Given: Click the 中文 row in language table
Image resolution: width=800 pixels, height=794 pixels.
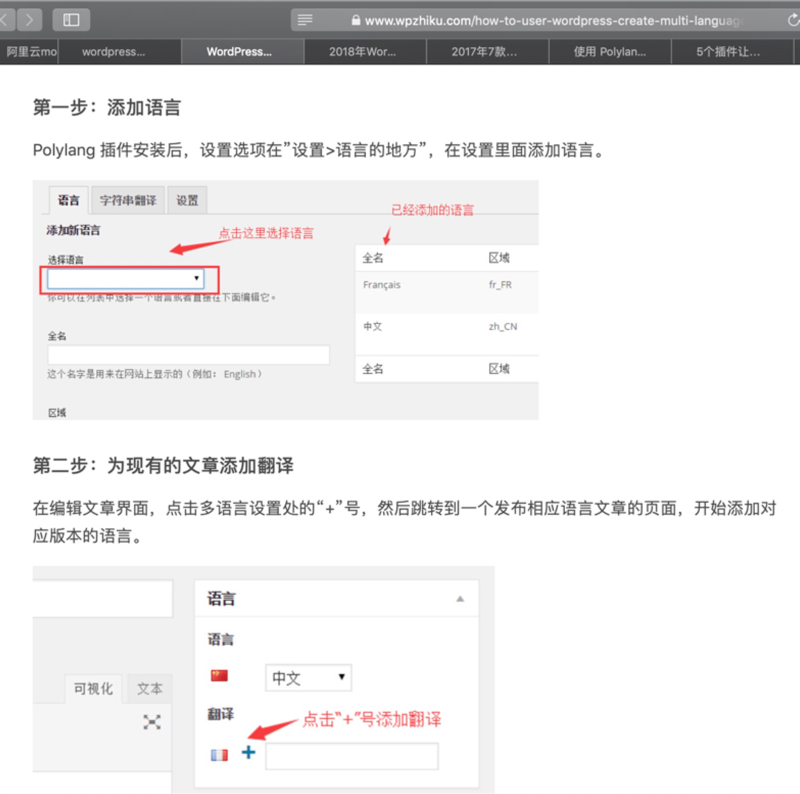Looking at the screenshot, I should point(446,334).
